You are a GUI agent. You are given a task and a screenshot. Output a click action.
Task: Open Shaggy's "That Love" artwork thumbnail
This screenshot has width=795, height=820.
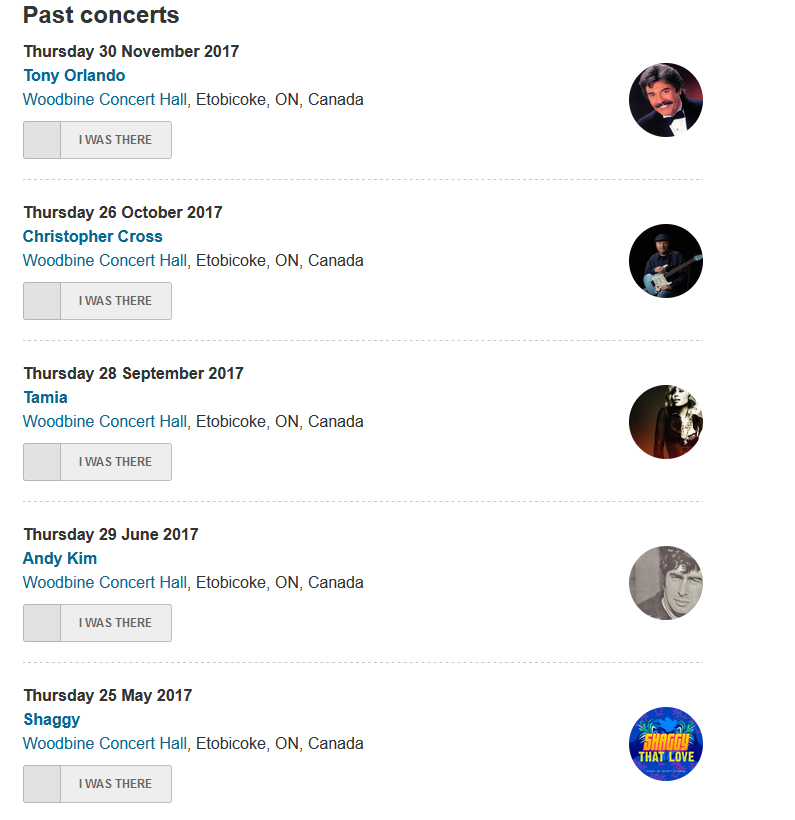click(x=665, y=744)
